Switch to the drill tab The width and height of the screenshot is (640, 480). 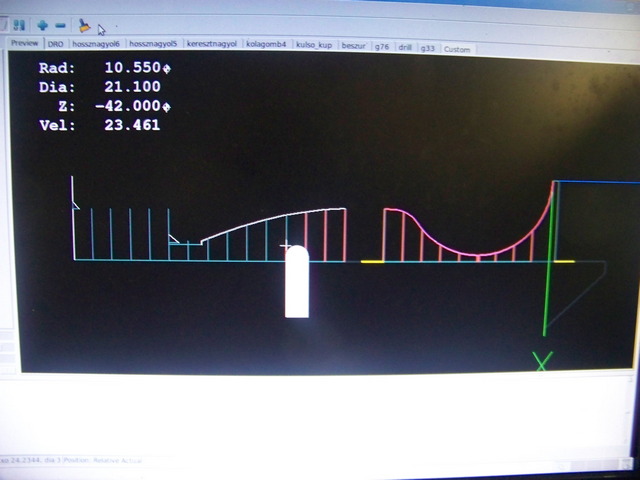(405, 47)
